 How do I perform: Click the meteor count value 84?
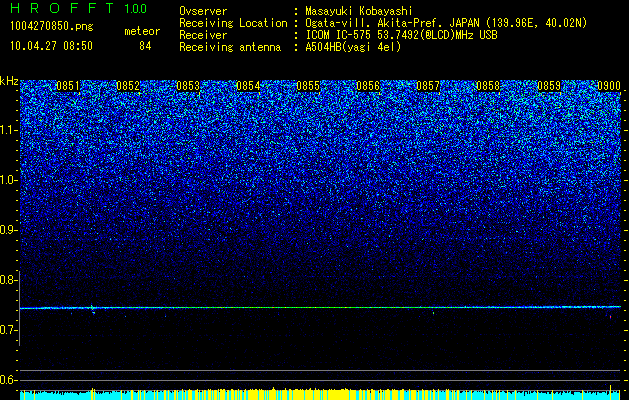pos(145,46)
